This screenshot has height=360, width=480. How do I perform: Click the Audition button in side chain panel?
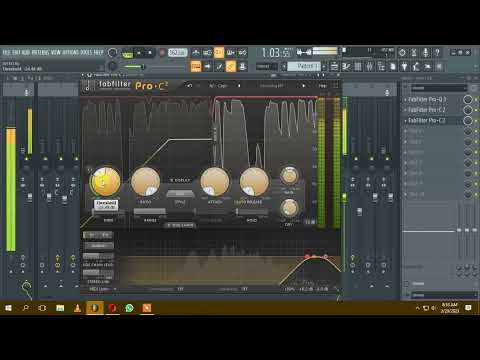point(98,246)
